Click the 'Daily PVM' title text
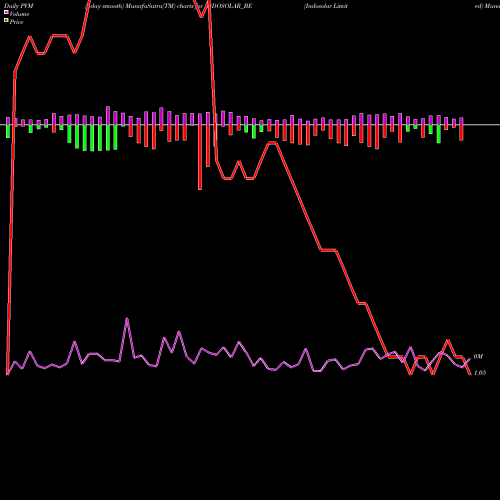 click(x=19, y=6)
